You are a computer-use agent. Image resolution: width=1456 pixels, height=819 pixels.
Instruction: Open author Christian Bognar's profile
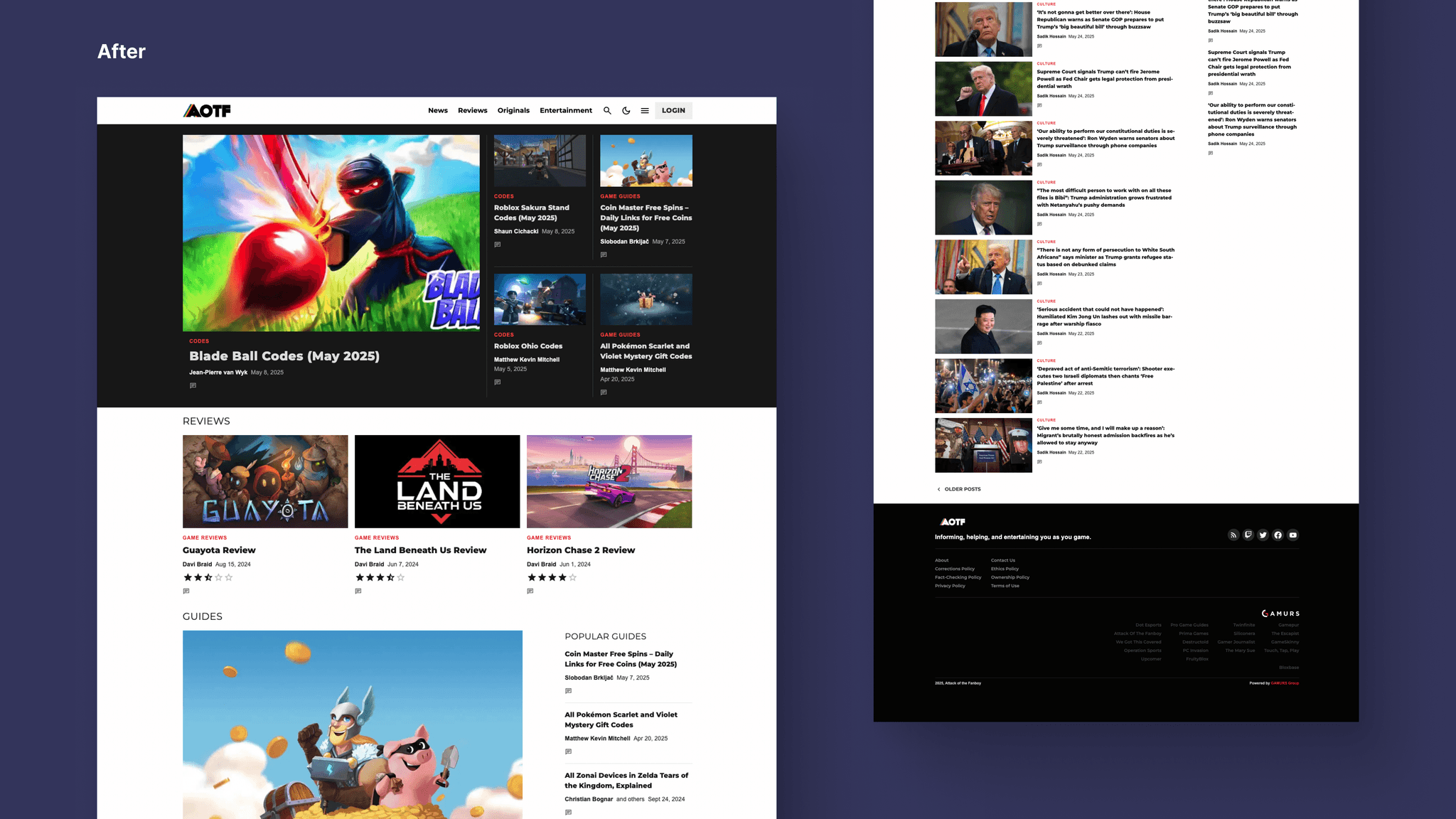589,799
